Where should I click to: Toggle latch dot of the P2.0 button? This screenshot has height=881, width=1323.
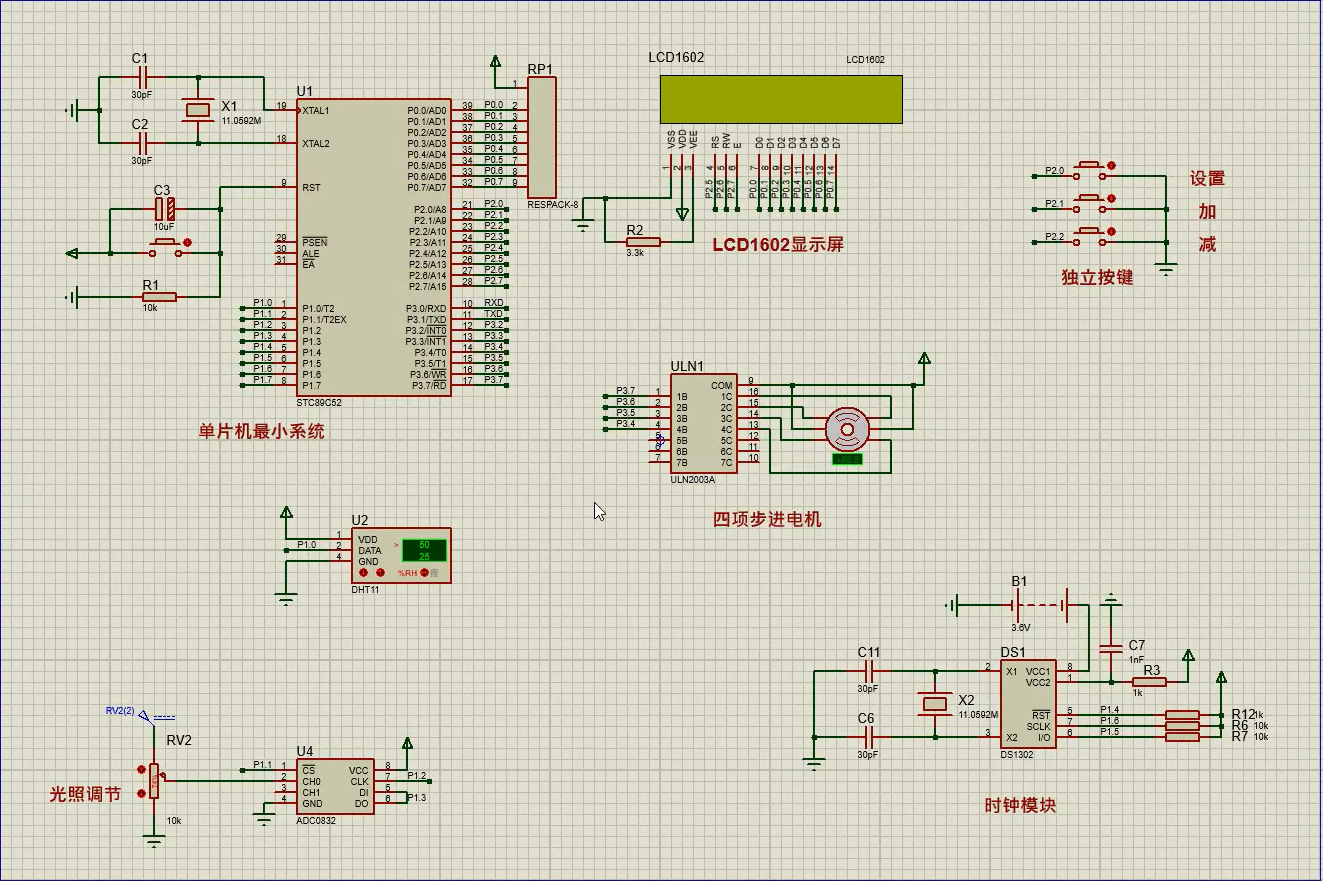[x=1111, y=166]
